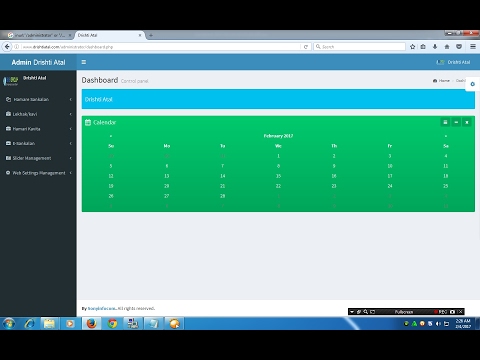The height and width of the screenshot is (360, 480).
Task: Click the browser Search input field
Action: point(359,47)
